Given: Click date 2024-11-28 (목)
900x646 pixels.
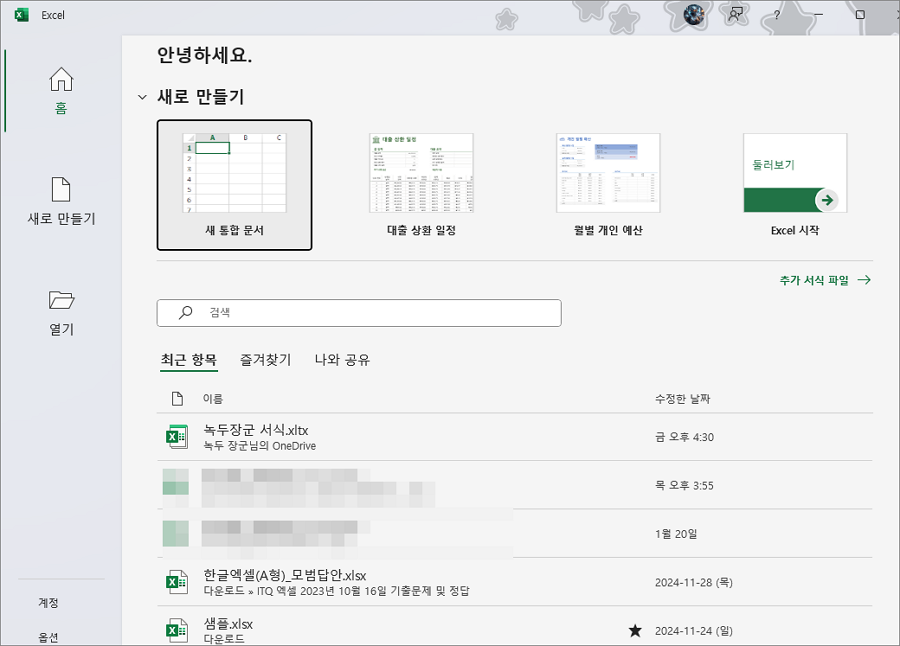Looking at the screenshot, I should click(x=694, y=582).
